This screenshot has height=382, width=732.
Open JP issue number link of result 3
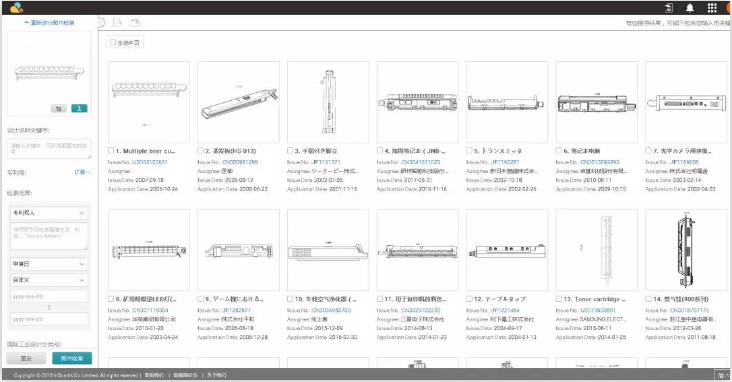325,162
